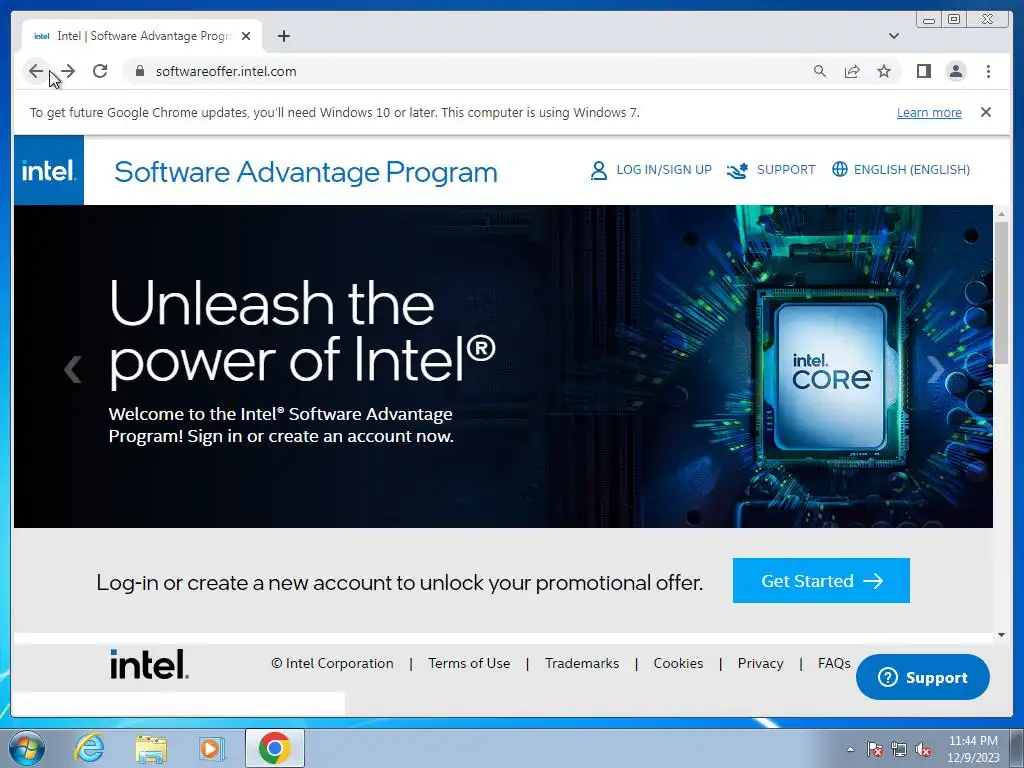Open Windows Explorer folder from taskbar
This screenshot has width=1024, height=768.
151,748
